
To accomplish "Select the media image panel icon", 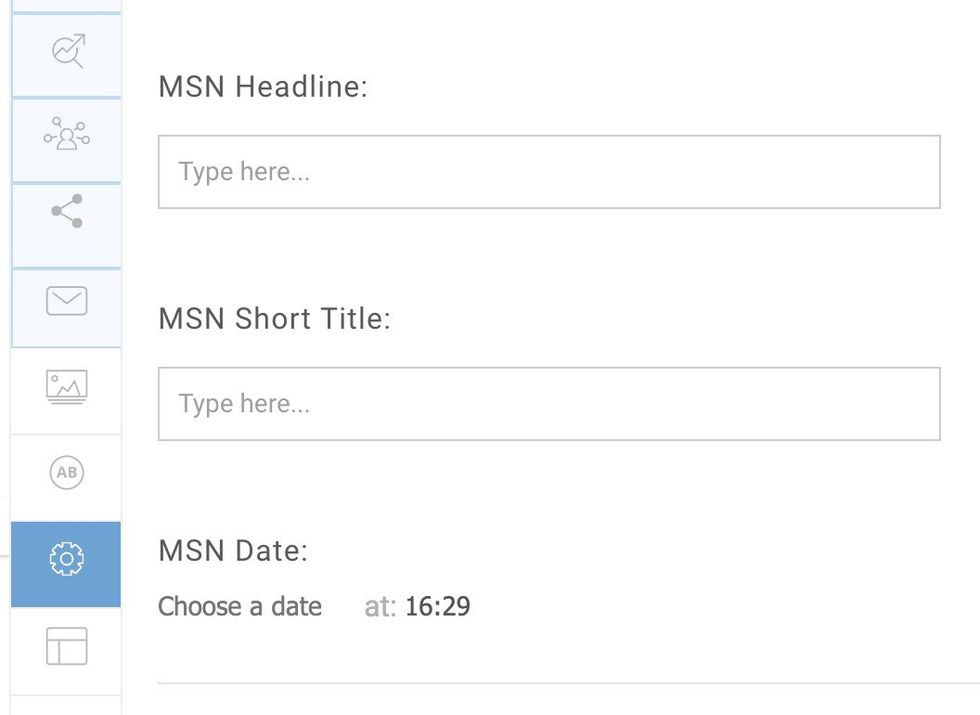I will point(66,385).
